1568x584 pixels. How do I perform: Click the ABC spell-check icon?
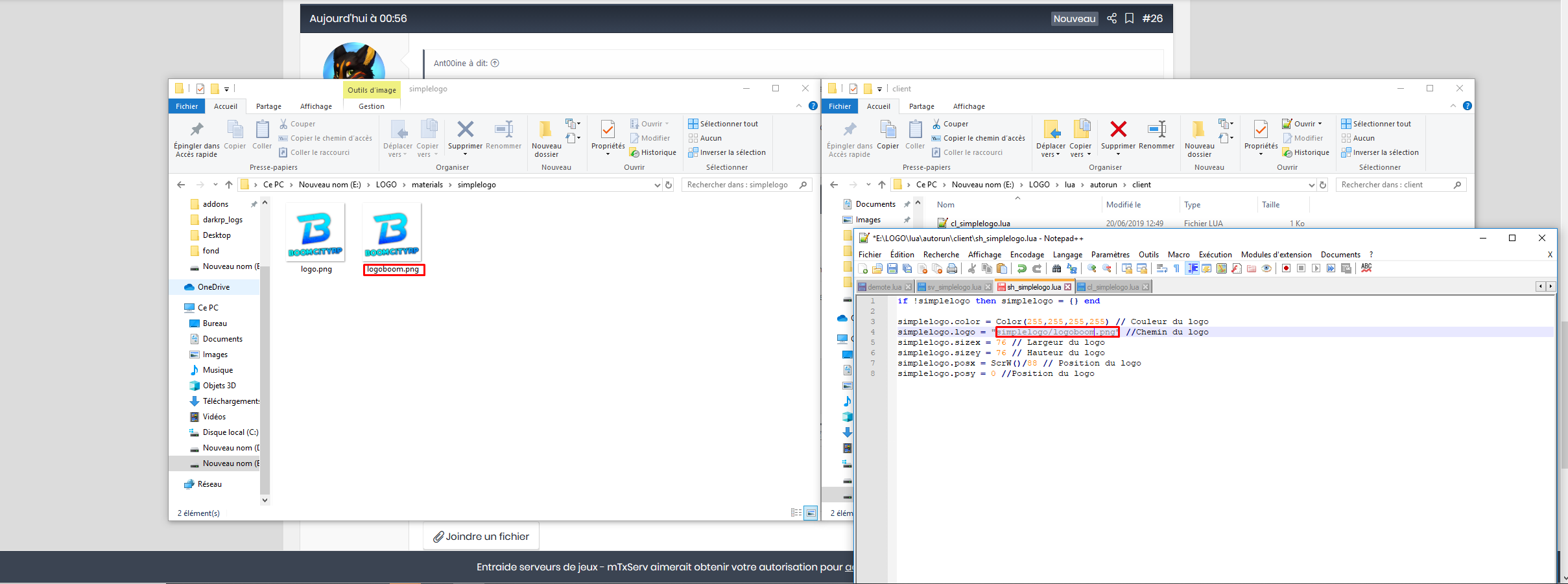[x=1366, y=268]
